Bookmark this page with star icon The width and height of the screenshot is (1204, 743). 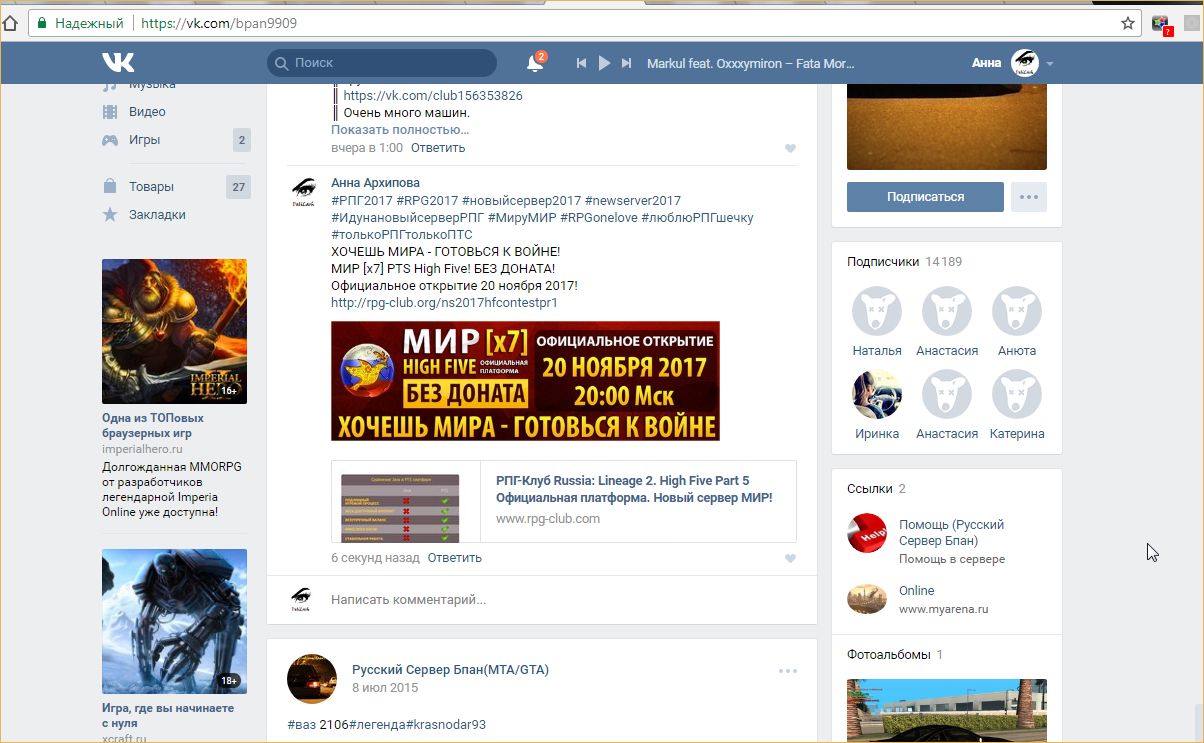1128,23
